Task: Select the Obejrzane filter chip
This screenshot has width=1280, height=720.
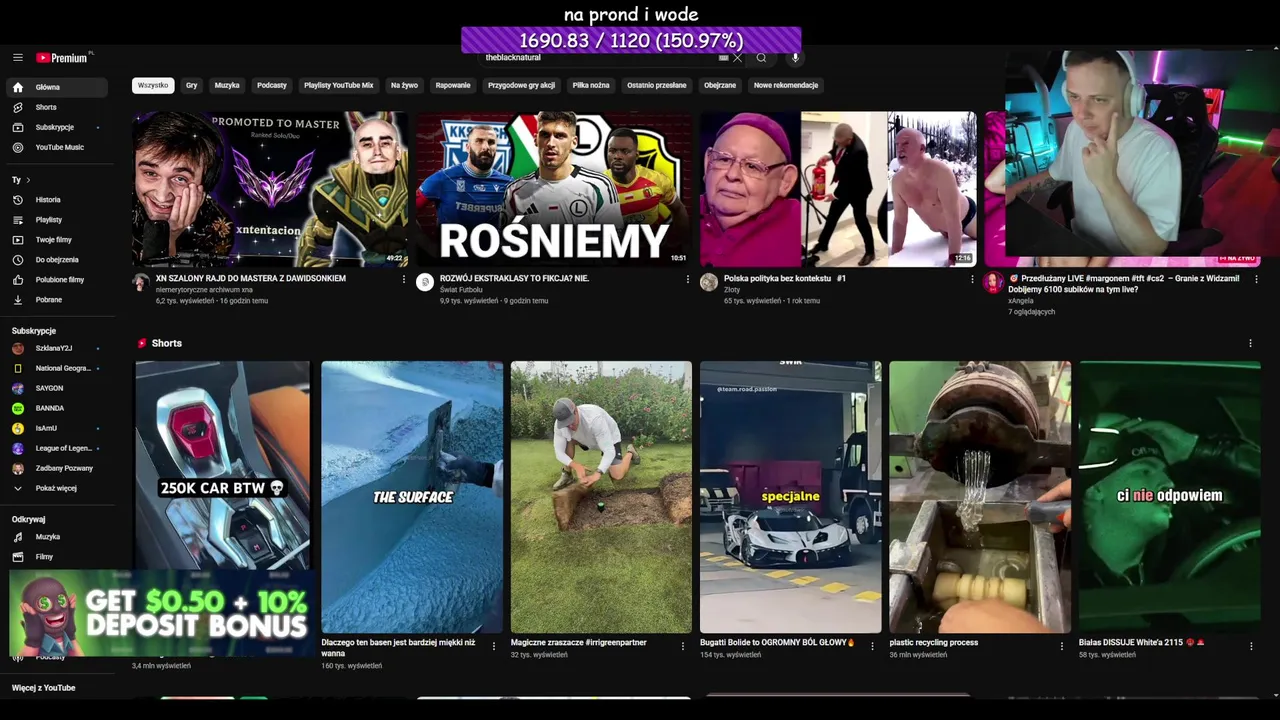Action: click(x=720, y=86)
